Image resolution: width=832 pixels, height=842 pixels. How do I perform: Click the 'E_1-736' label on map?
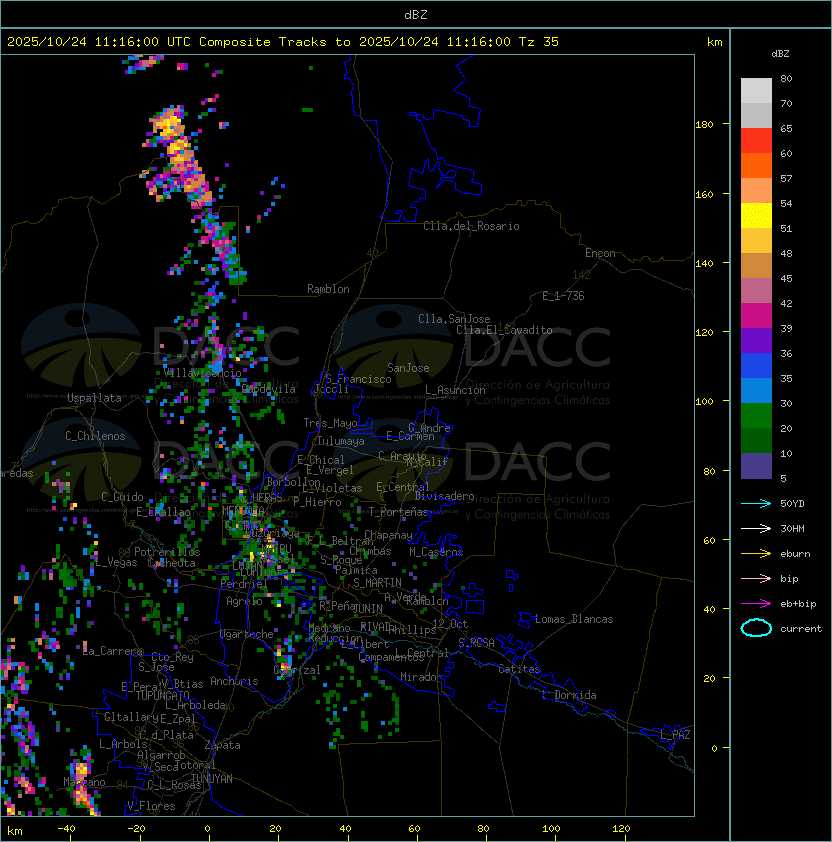point(563,296)
